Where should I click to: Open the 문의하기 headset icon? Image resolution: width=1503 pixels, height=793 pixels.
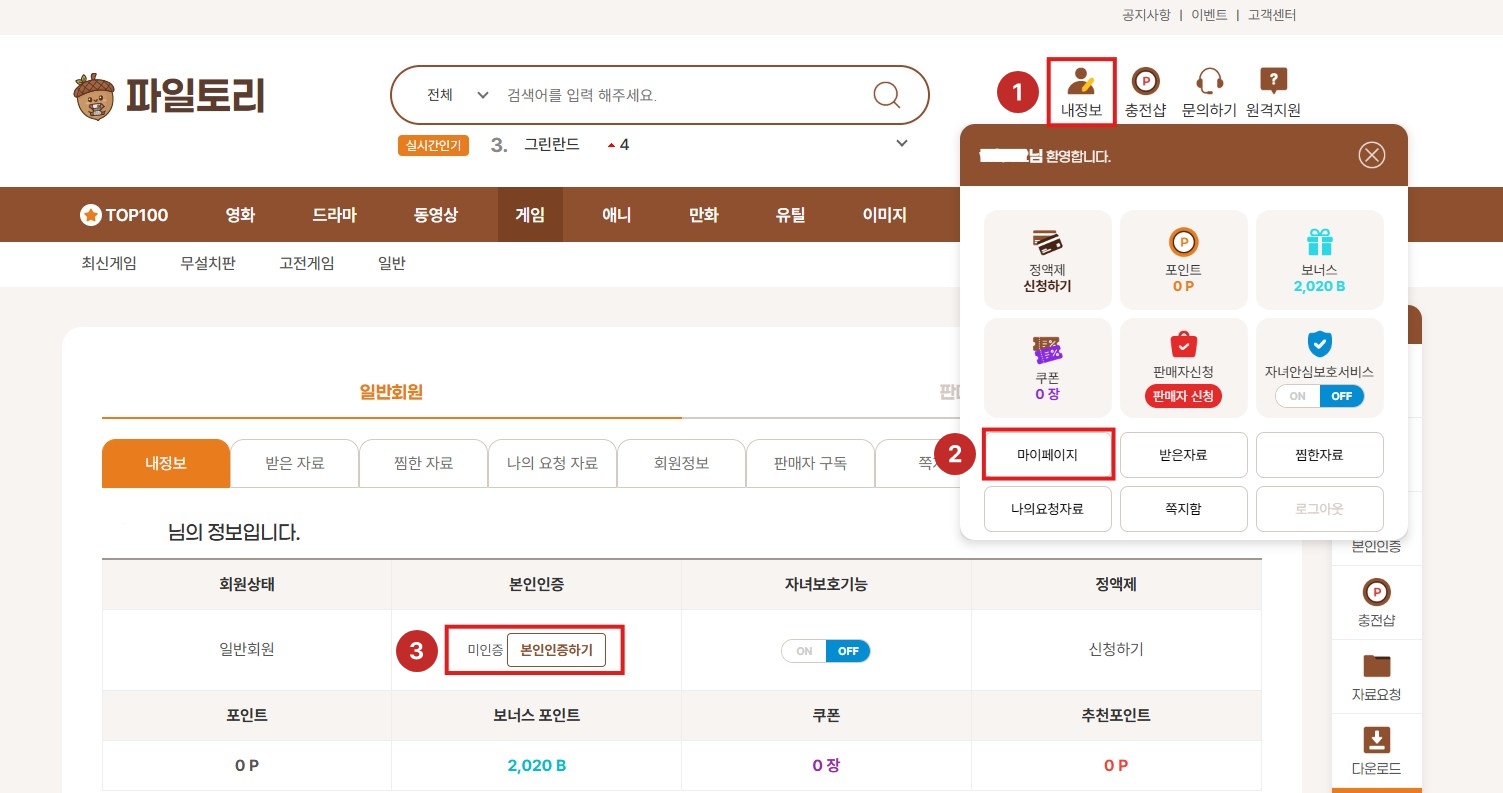1209,81
